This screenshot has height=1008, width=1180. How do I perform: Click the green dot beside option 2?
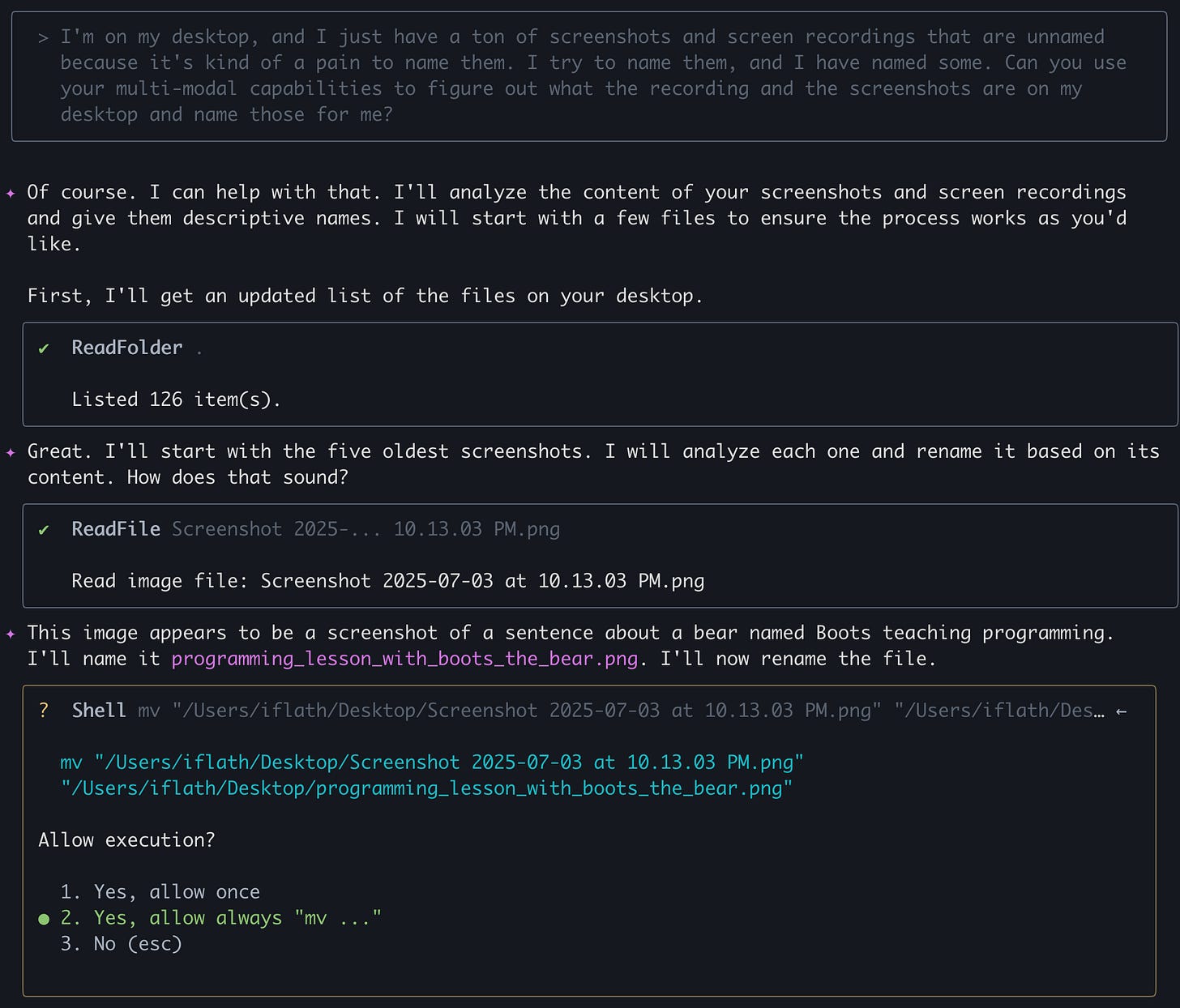pos(42,918)
